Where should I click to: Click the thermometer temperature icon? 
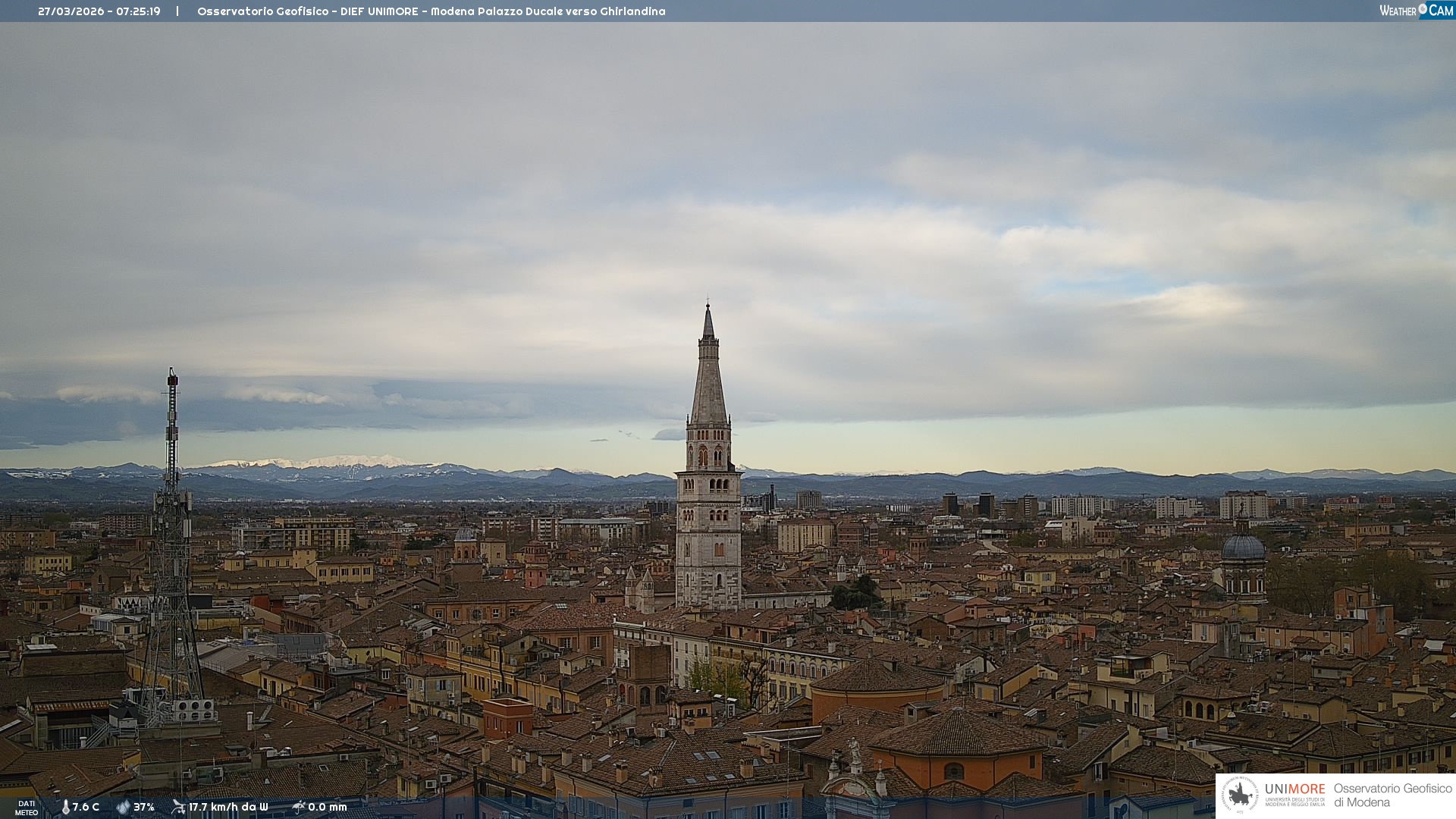65,807
